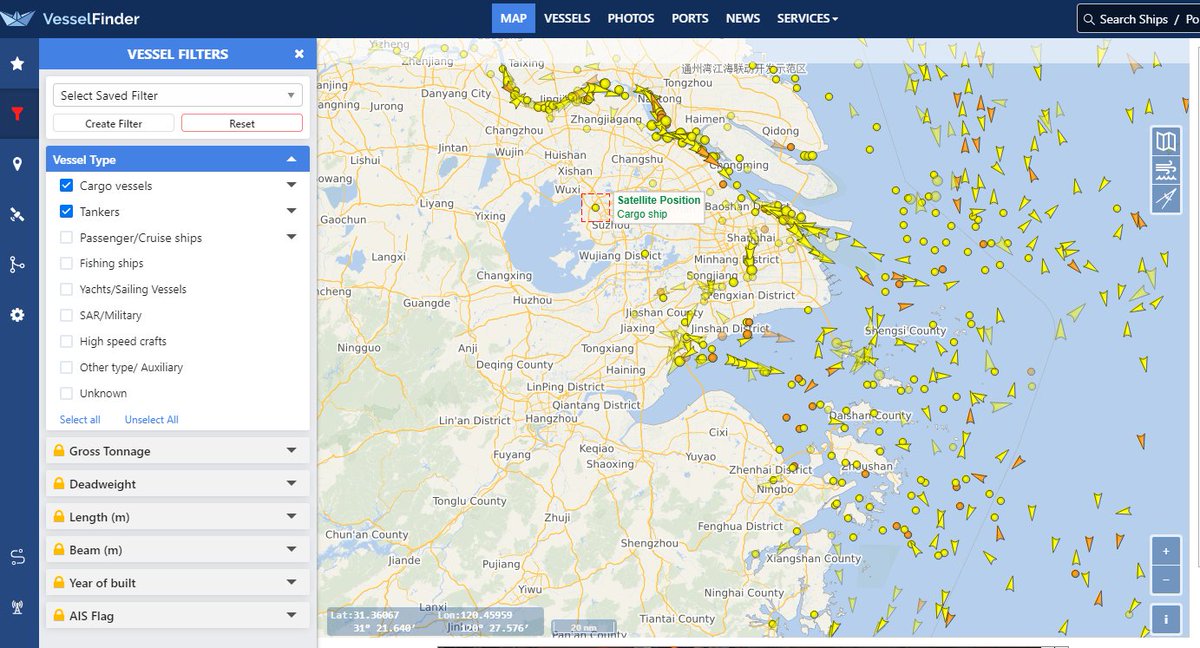Open the map info button
This screenshot has width=1200, height=648.
tap(1165, 619)
